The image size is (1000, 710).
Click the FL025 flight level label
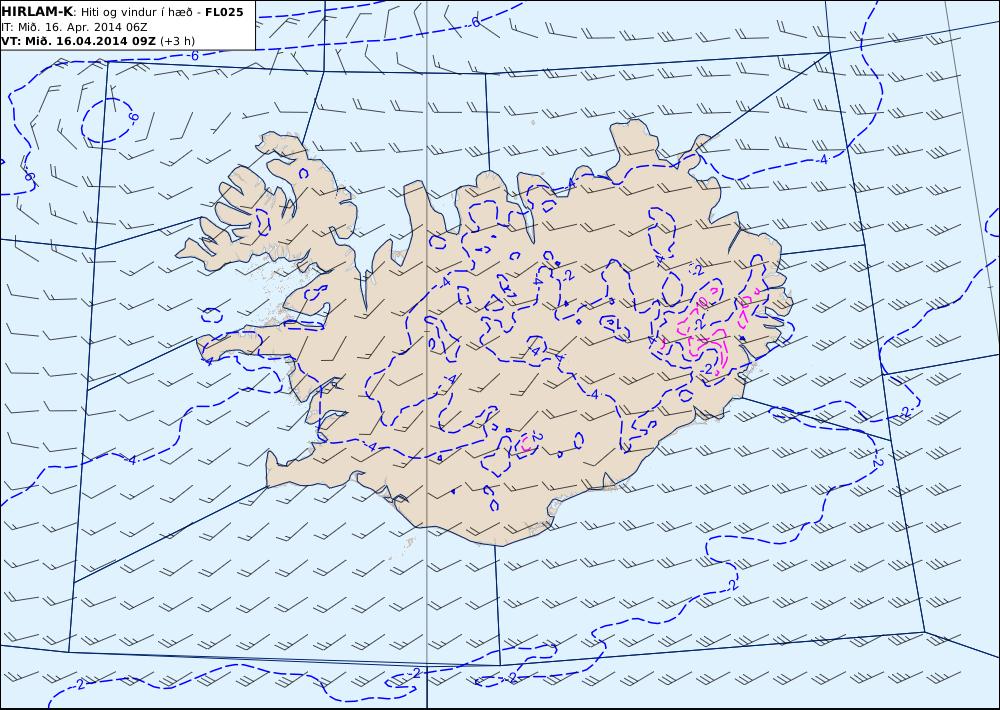[224, 12]
